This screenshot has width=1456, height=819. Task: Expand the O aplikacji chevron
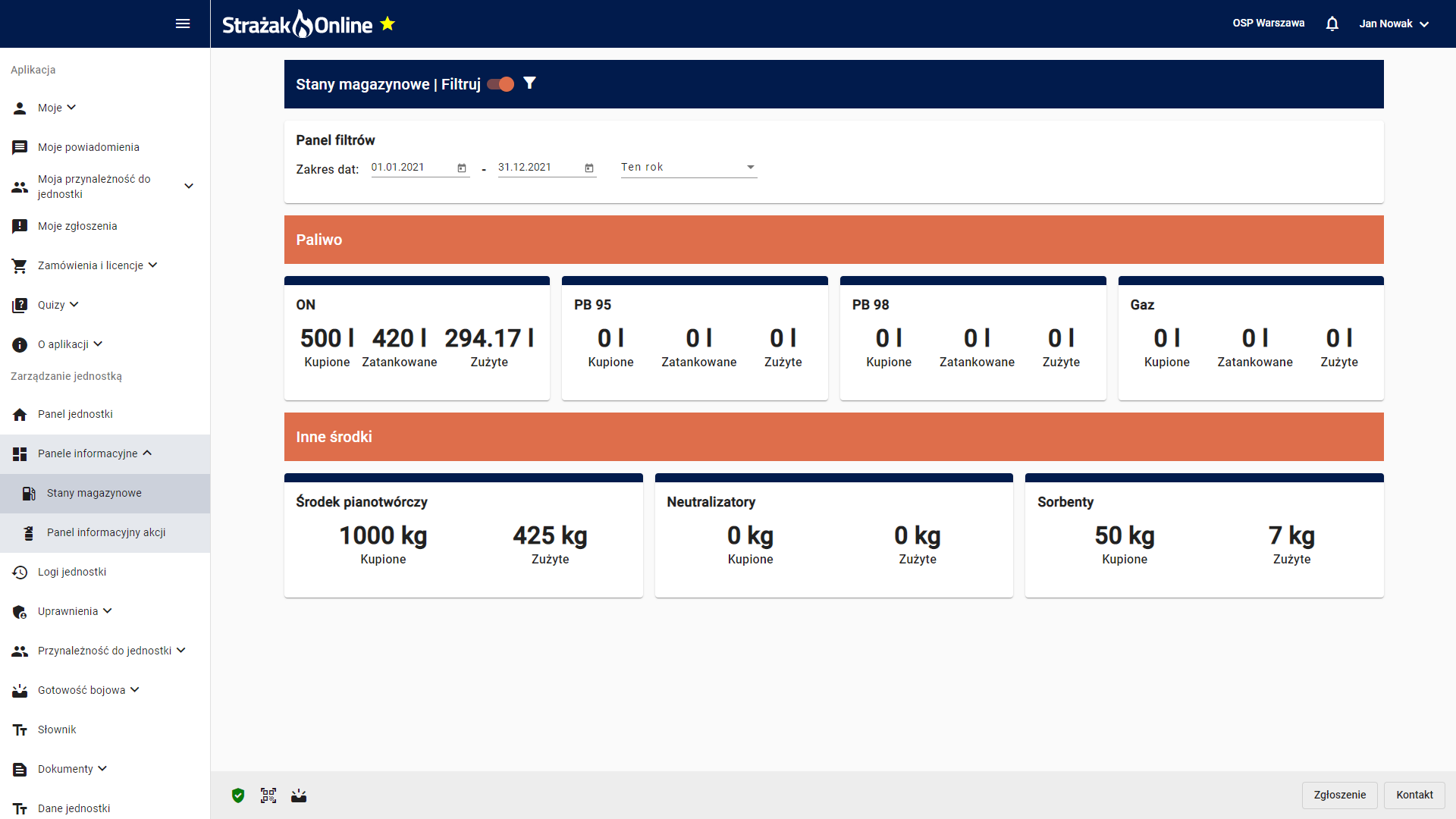[98, 344]
